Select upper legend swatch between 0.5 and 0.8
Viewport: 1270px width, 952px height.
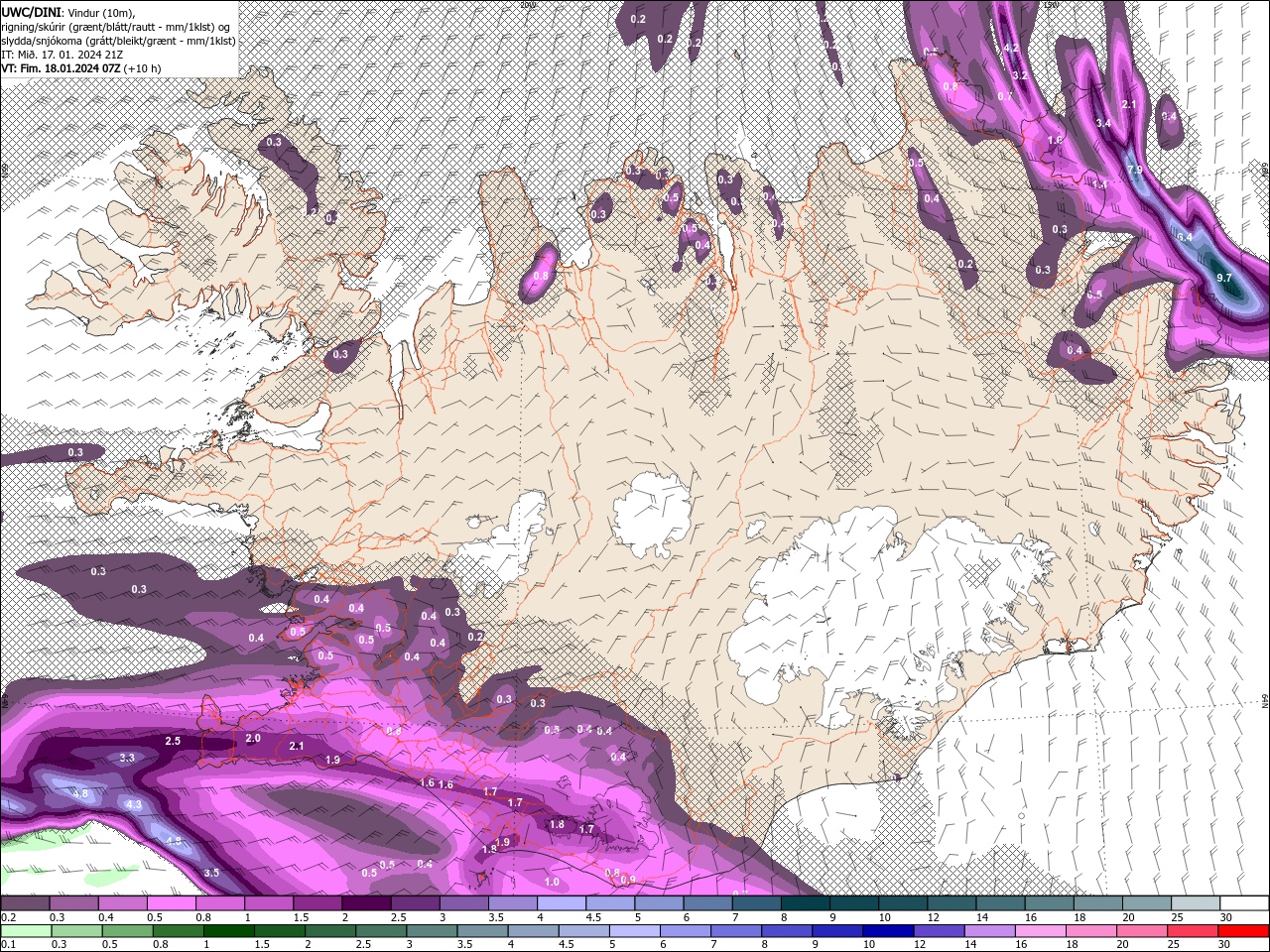point(171,903)
